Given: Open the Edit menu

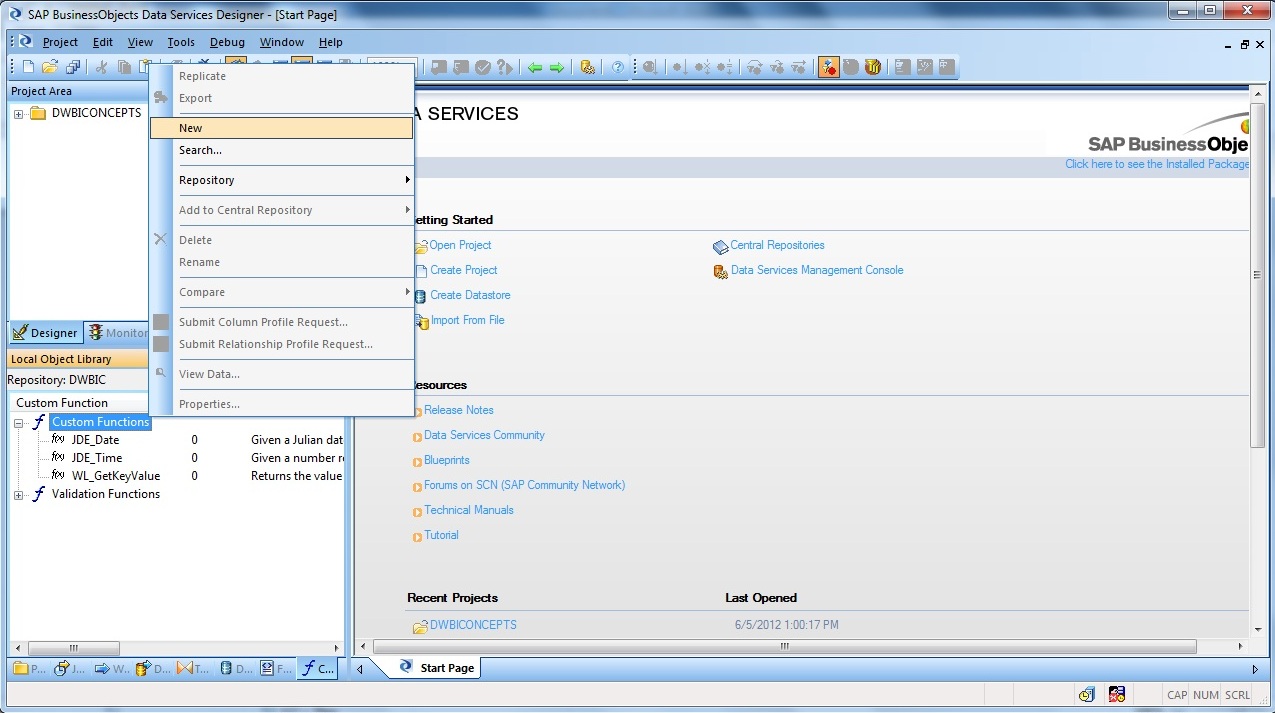Looking at the screenshot, I should coord(103,42).
